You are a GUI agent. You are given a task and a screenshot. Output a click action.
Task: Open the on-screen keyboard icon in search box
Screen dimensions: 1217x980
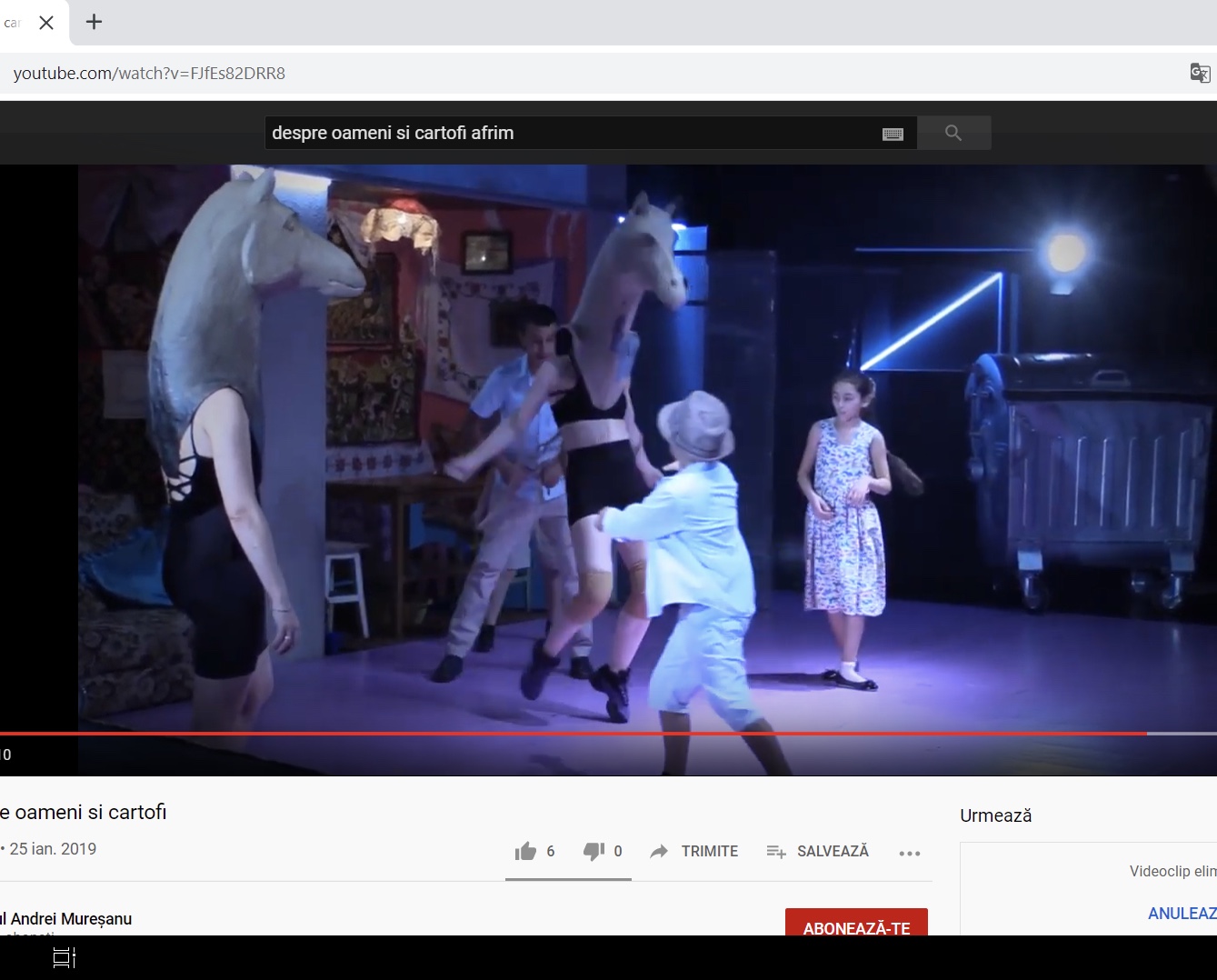tap(893, 134)
